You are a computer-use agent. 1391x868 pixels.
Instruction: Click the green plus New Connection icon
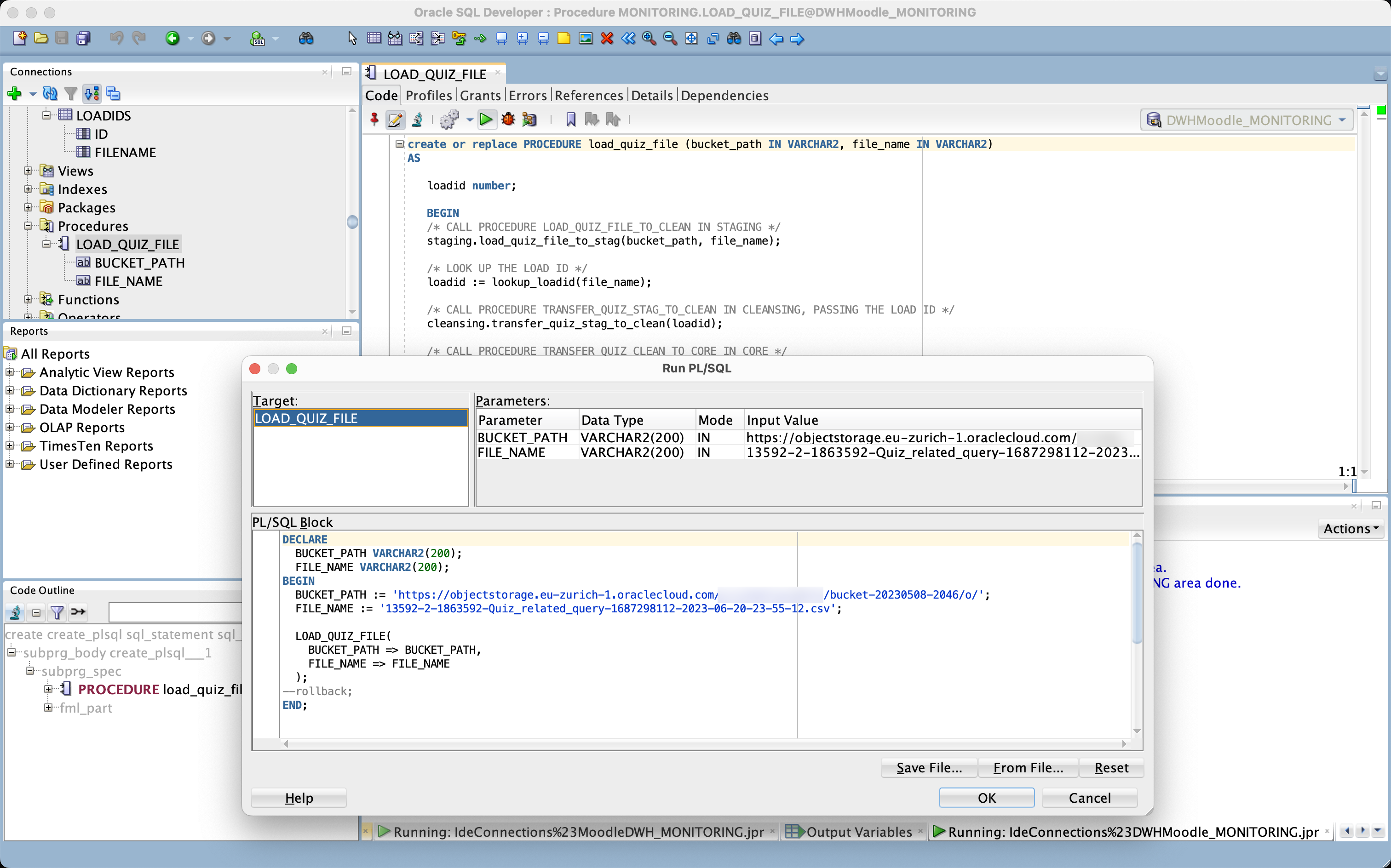click(14, 94)
